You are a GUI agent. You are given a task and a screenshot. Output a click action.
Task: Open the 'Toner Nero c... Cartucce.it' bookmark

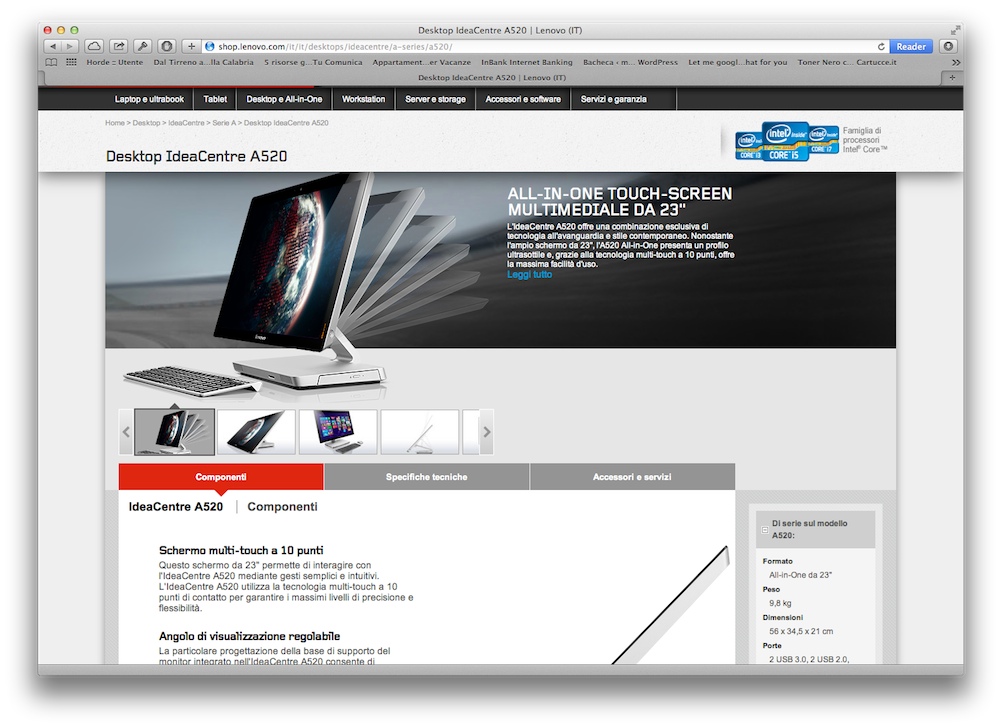point(847,63)
